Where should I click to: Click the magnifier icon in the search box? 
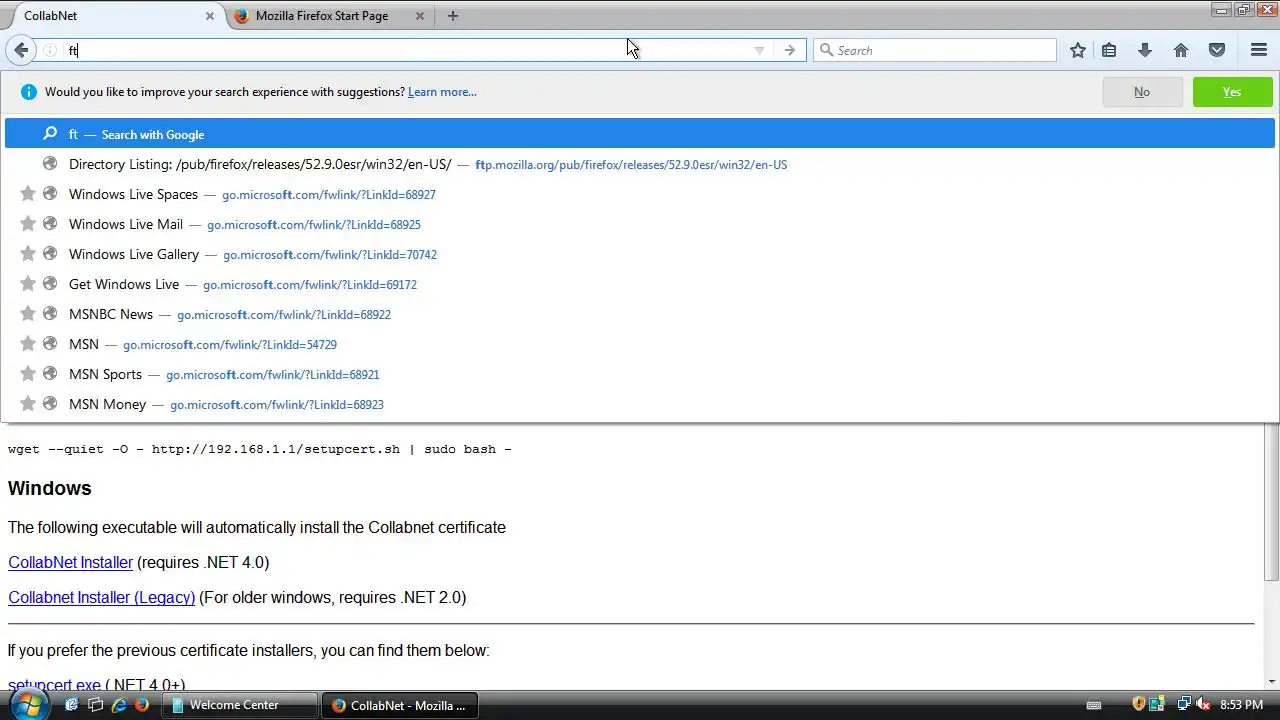pos(827,50)
